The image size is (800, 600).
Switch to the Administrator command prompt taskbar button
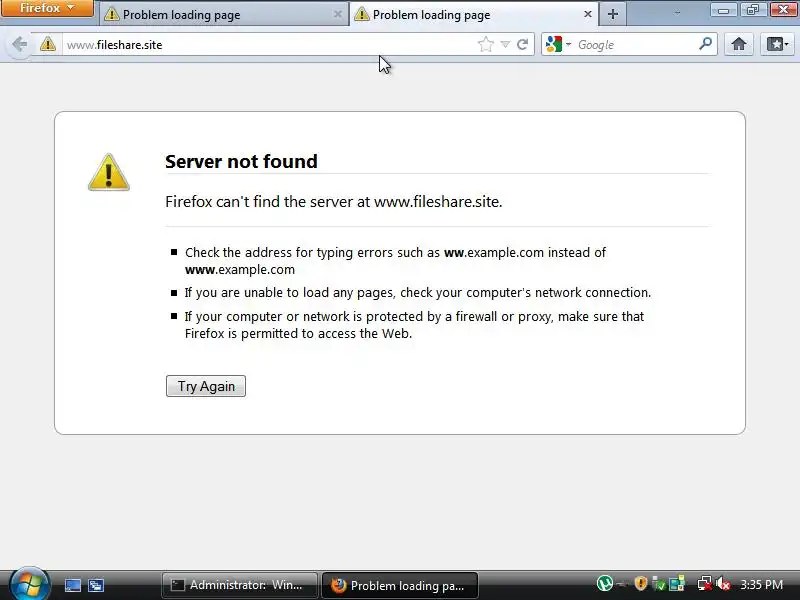click(239, 585)
